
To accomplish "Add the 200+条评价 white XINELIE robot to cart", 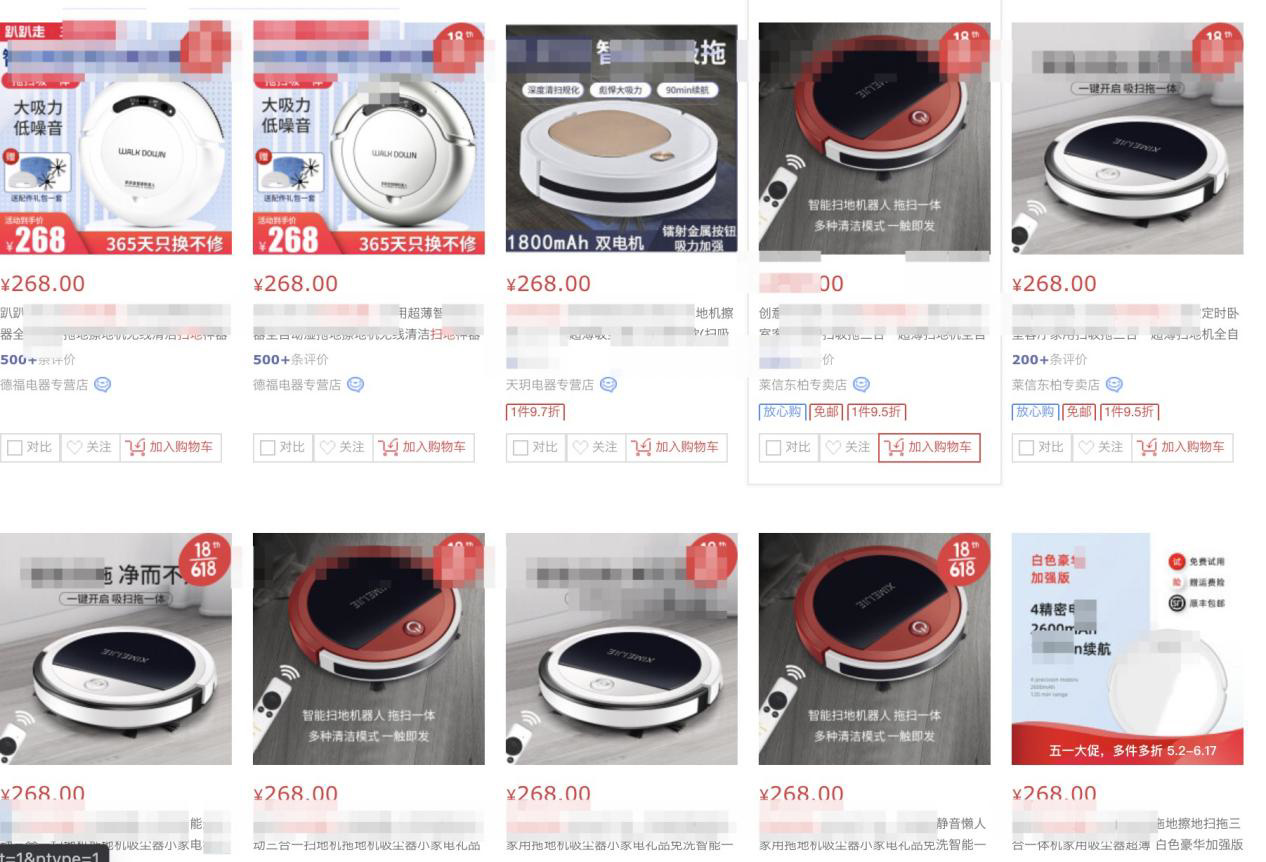I will tap(1182, 447).
